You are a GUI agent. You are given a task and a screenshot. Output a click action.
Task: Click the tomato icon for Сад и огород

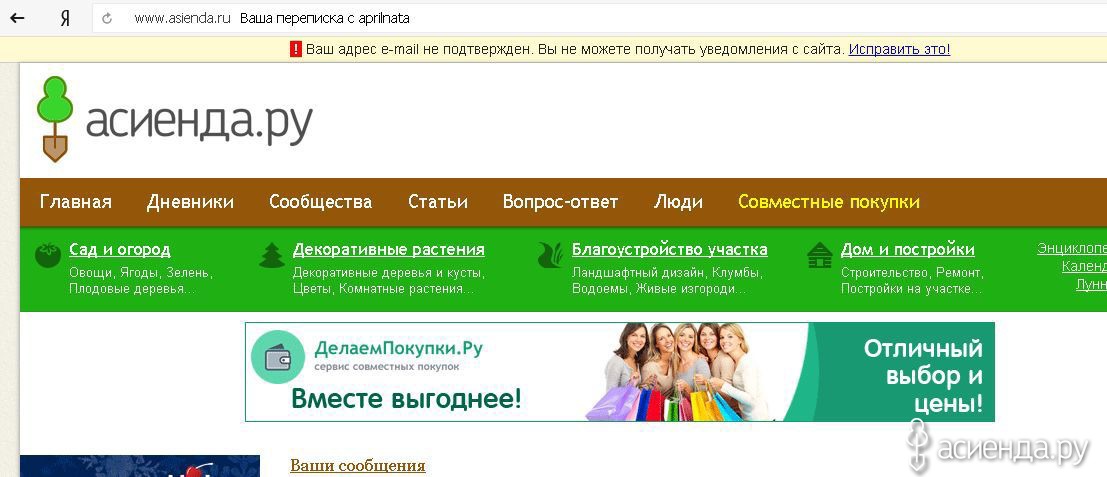tap(48, 255)
